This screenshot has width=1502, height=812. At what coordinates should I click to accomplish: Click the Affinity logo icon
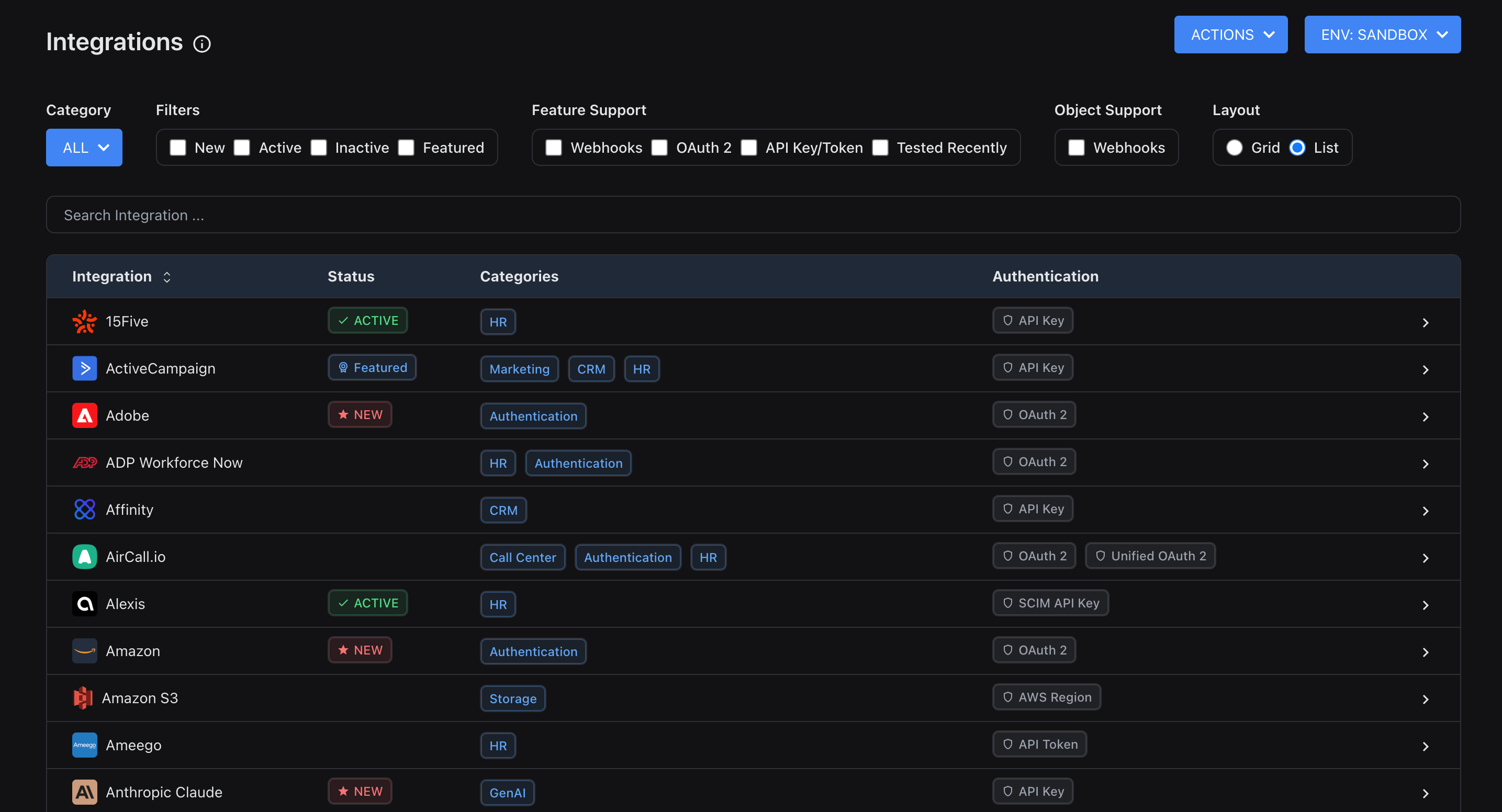[x=85, y=510]
